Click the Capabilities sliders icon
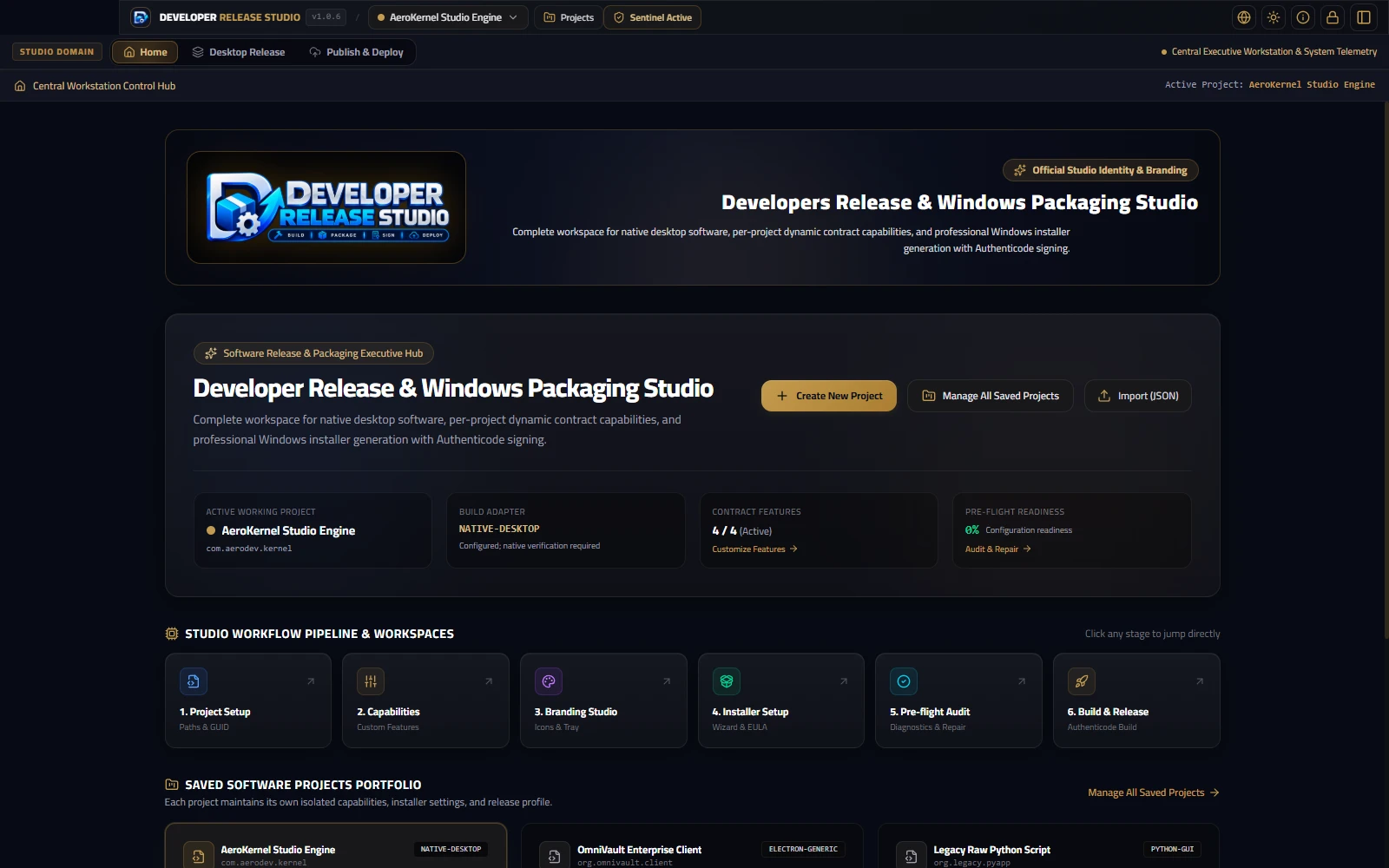Image resolution: width=1389 pixels, height=868 pixels. (371, 681)
